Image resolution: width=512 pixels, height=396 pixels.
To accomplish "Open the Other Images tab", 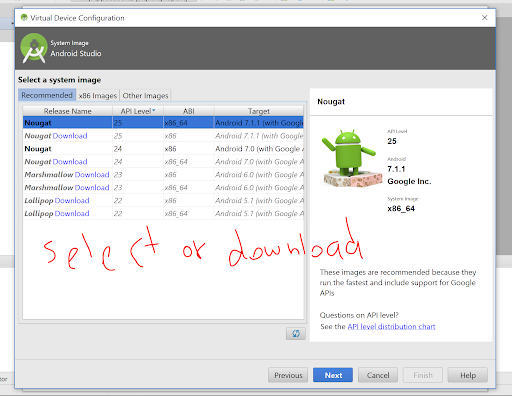I will tap(145, 96).
